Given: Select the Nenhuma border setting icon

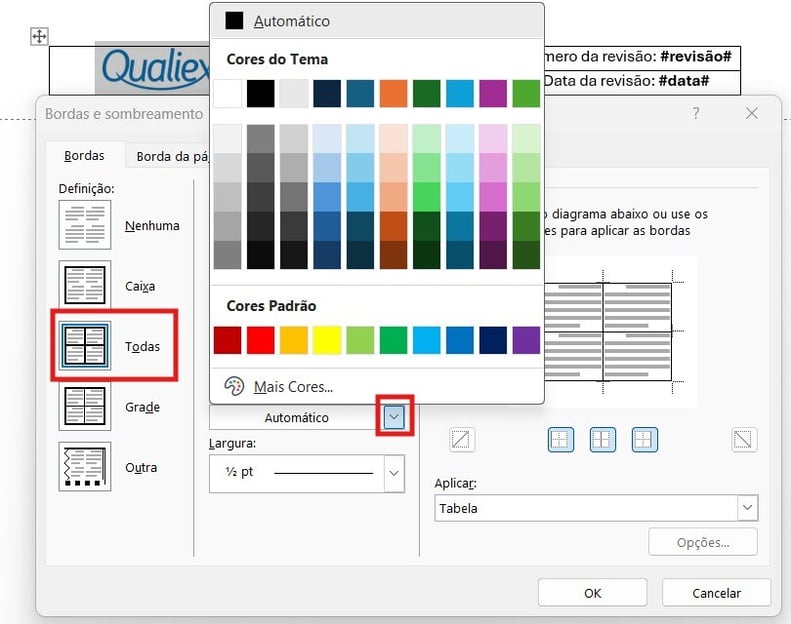Looking at the screenshot, I should tap(85, 224).
